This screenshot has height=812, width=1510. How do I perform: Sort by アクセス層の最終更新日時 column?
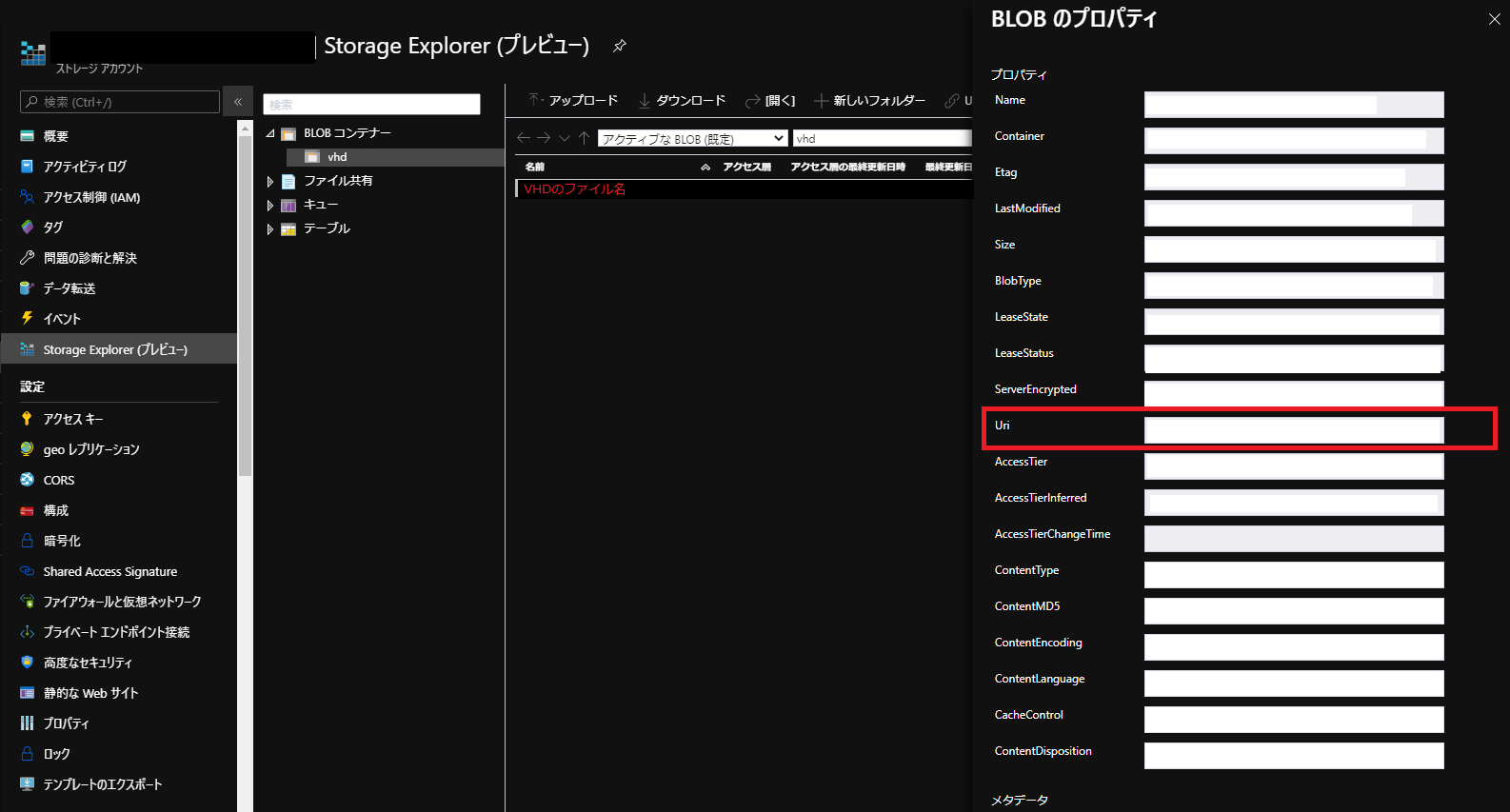pos(847,167)
